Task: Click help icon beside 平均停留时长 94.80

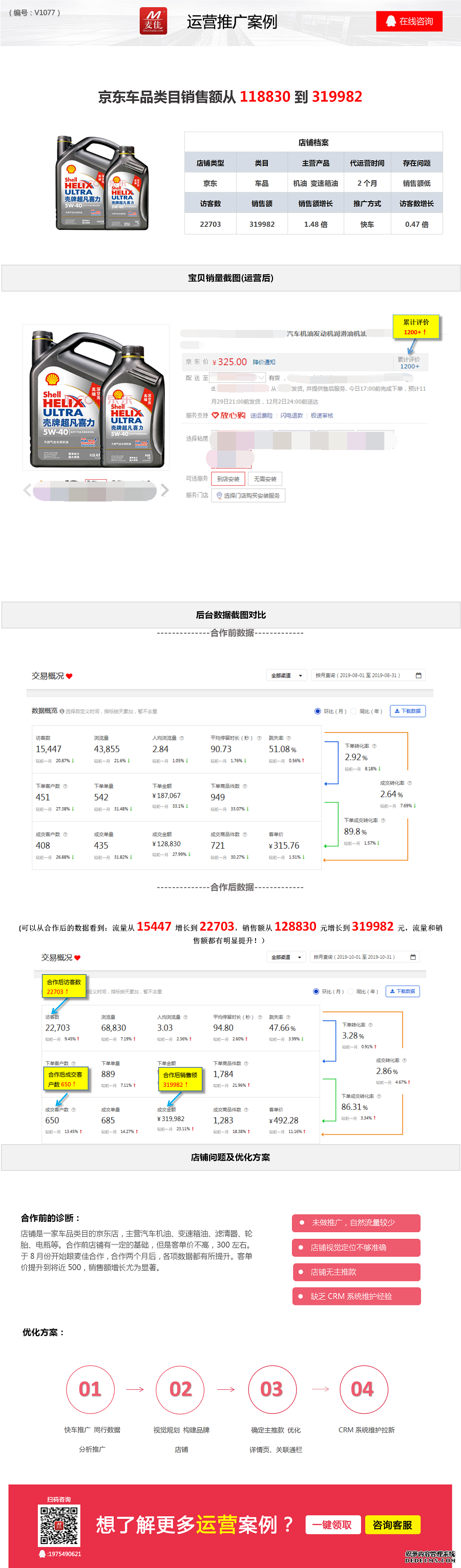Action: click(x=260, y=1017)
